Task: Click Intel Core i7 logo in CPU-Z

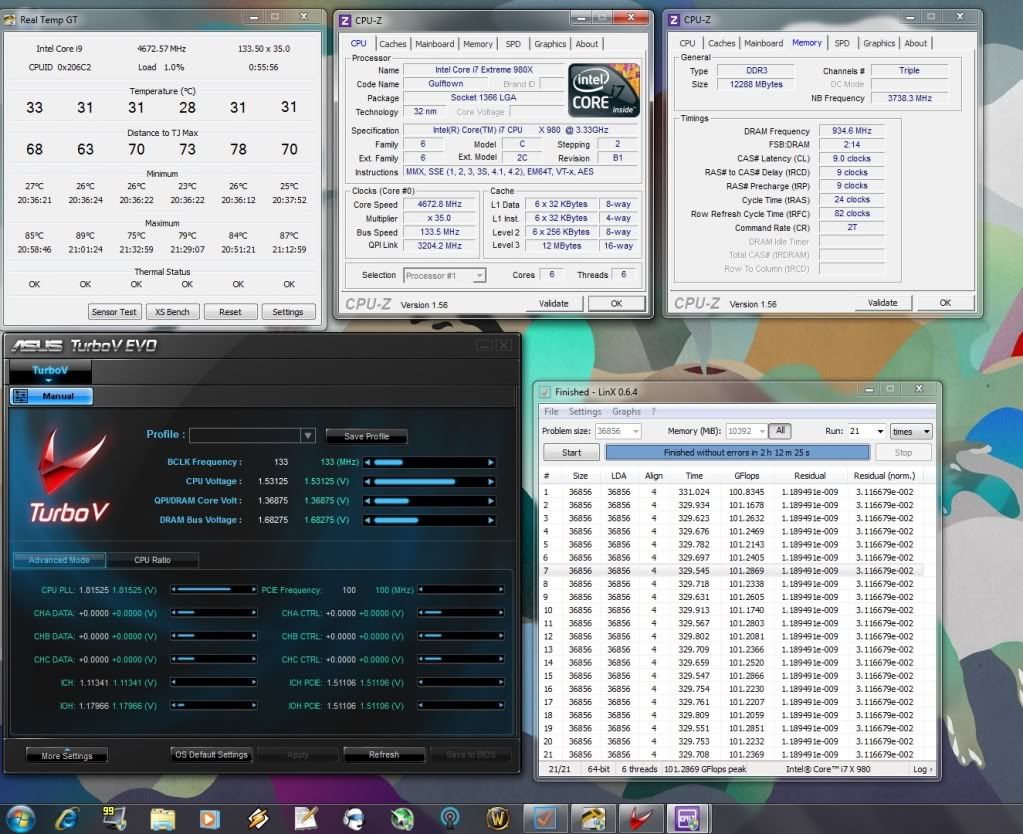Action: [x=603, y=90]
